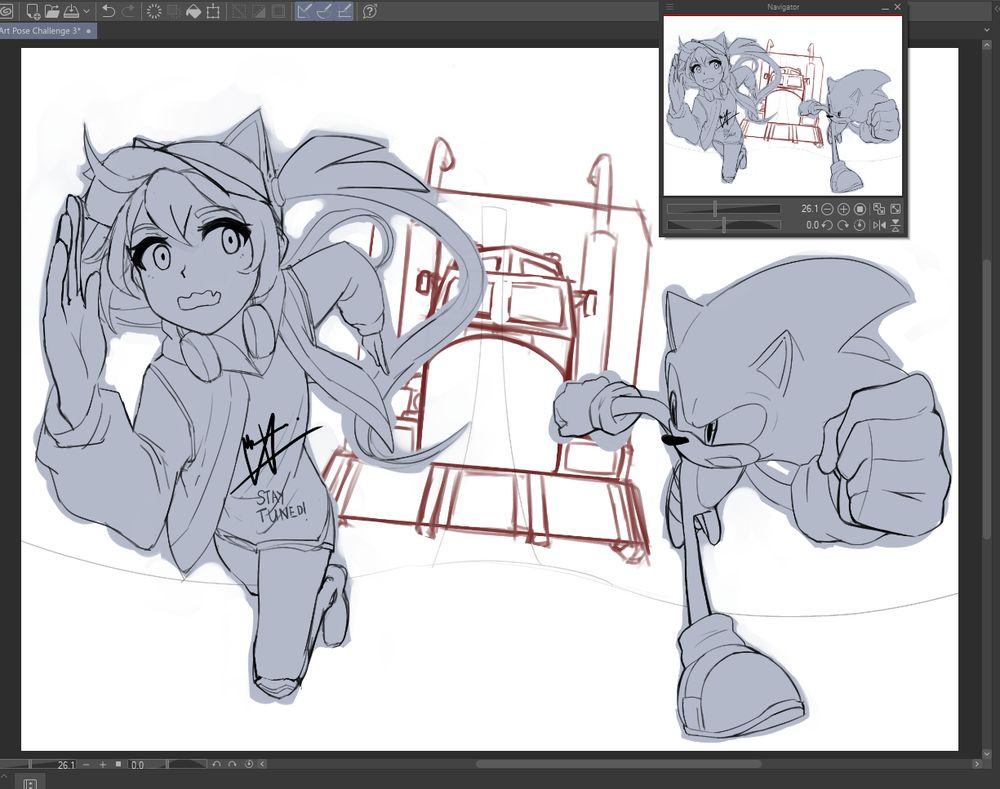
Task: Reset canvas rotation in Navigator
Action: (860, 225)
